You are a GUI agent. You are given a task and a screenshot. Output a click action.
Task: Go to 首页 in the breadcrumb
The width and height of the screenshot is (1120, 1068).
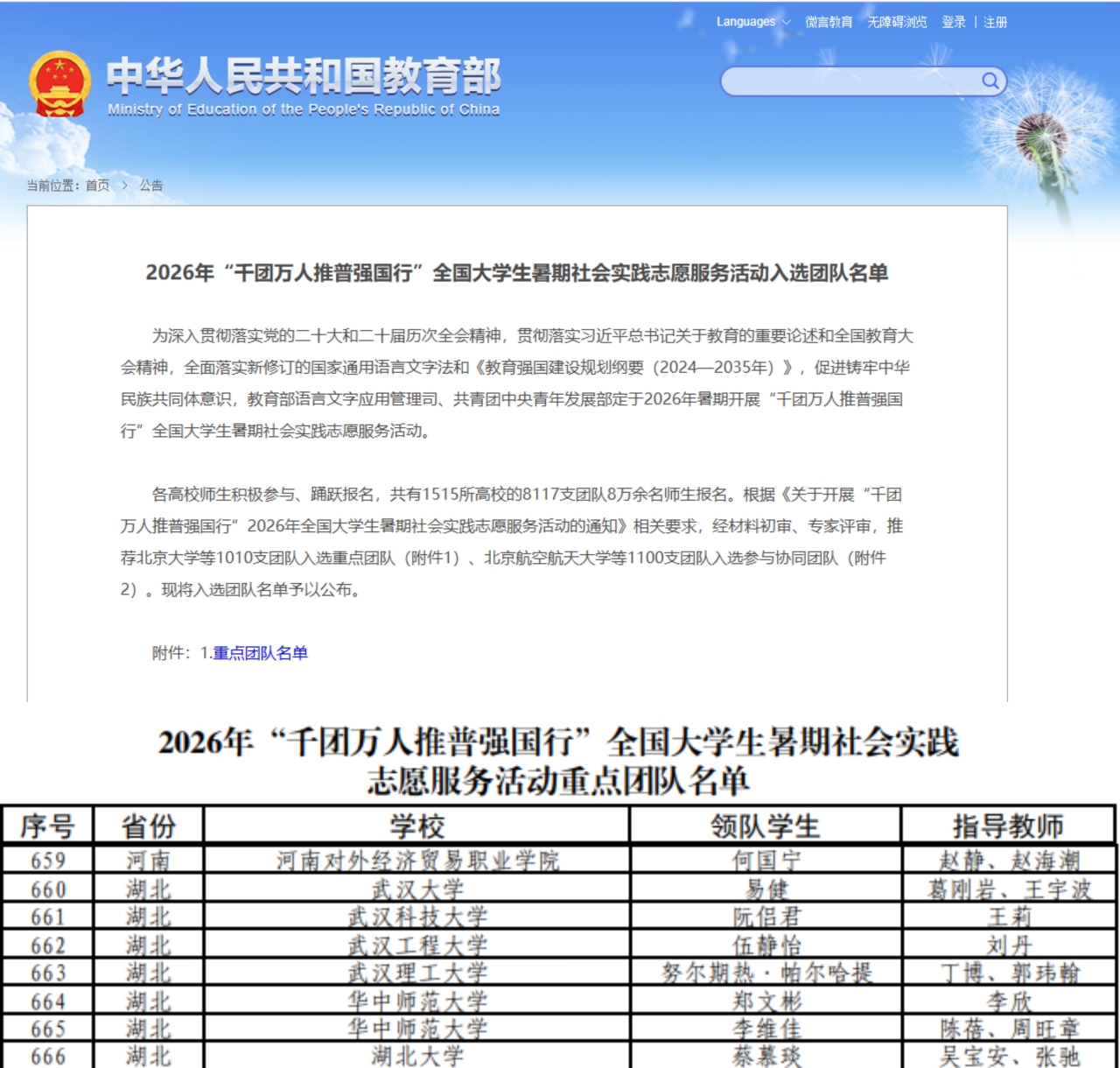pyautogui.click(x=97, y=186)
